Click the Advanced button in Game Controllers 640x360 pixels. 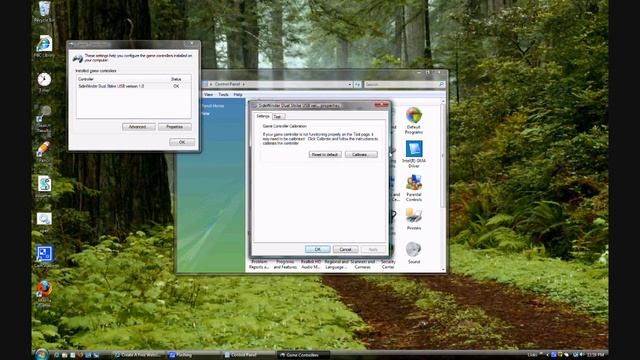(x=139, y=127)
